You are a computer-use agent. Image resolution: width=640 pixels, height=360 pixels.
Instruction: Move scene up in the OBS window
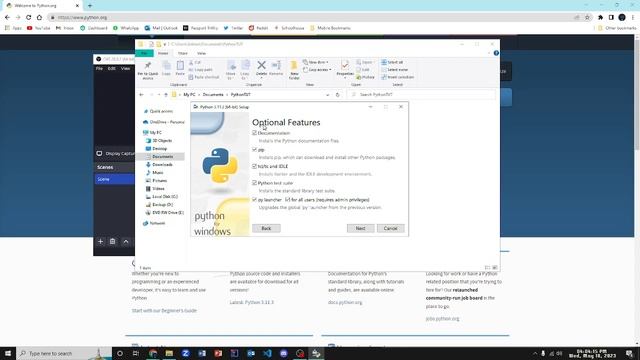click(x=126, y=242)
